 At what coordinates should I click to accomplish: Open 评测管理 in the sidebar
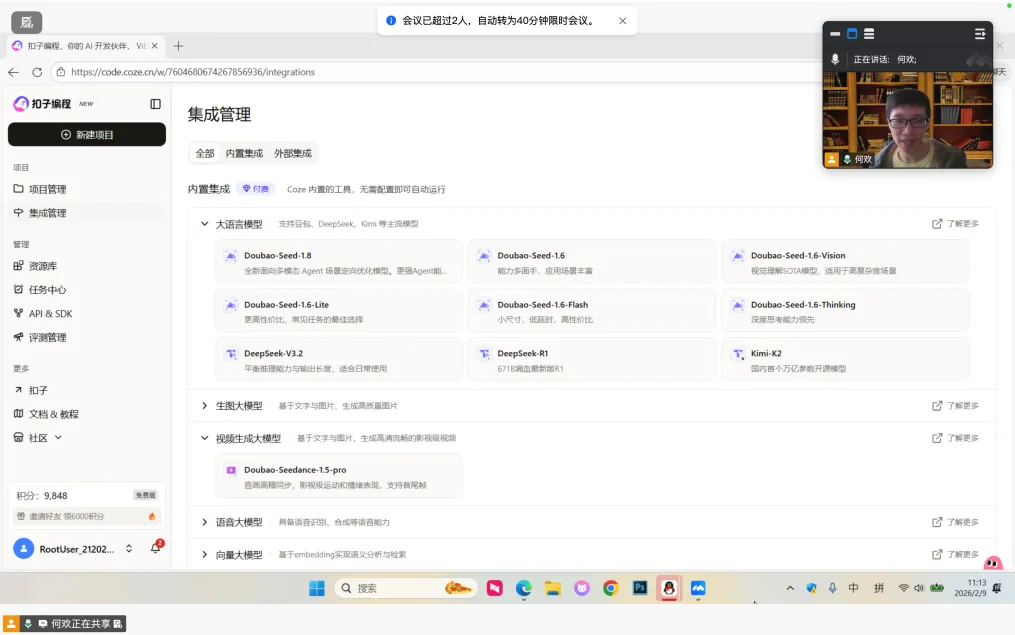click(x=87, y=337)
